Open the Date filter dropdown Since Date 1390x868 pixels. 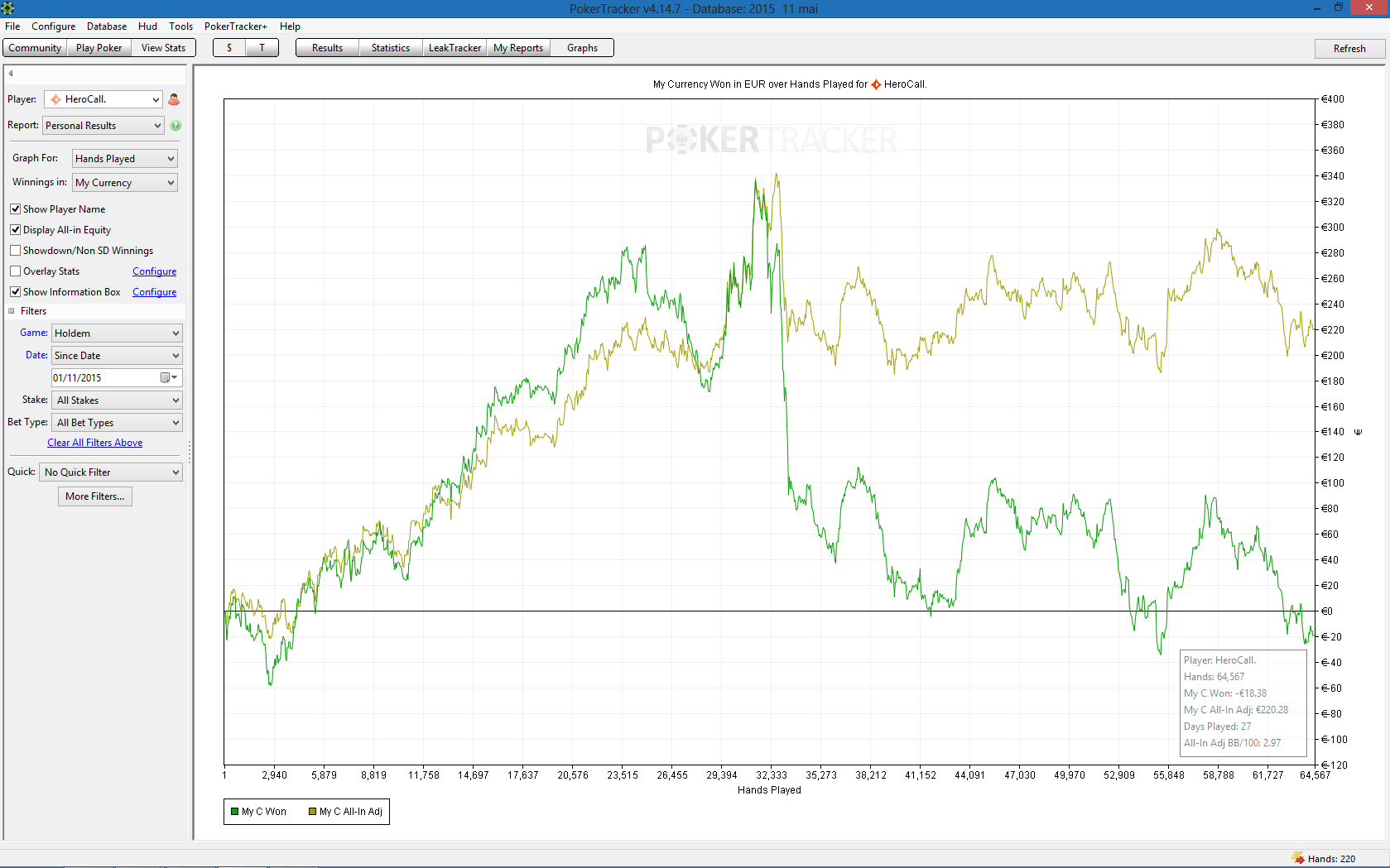pos(117,356)
